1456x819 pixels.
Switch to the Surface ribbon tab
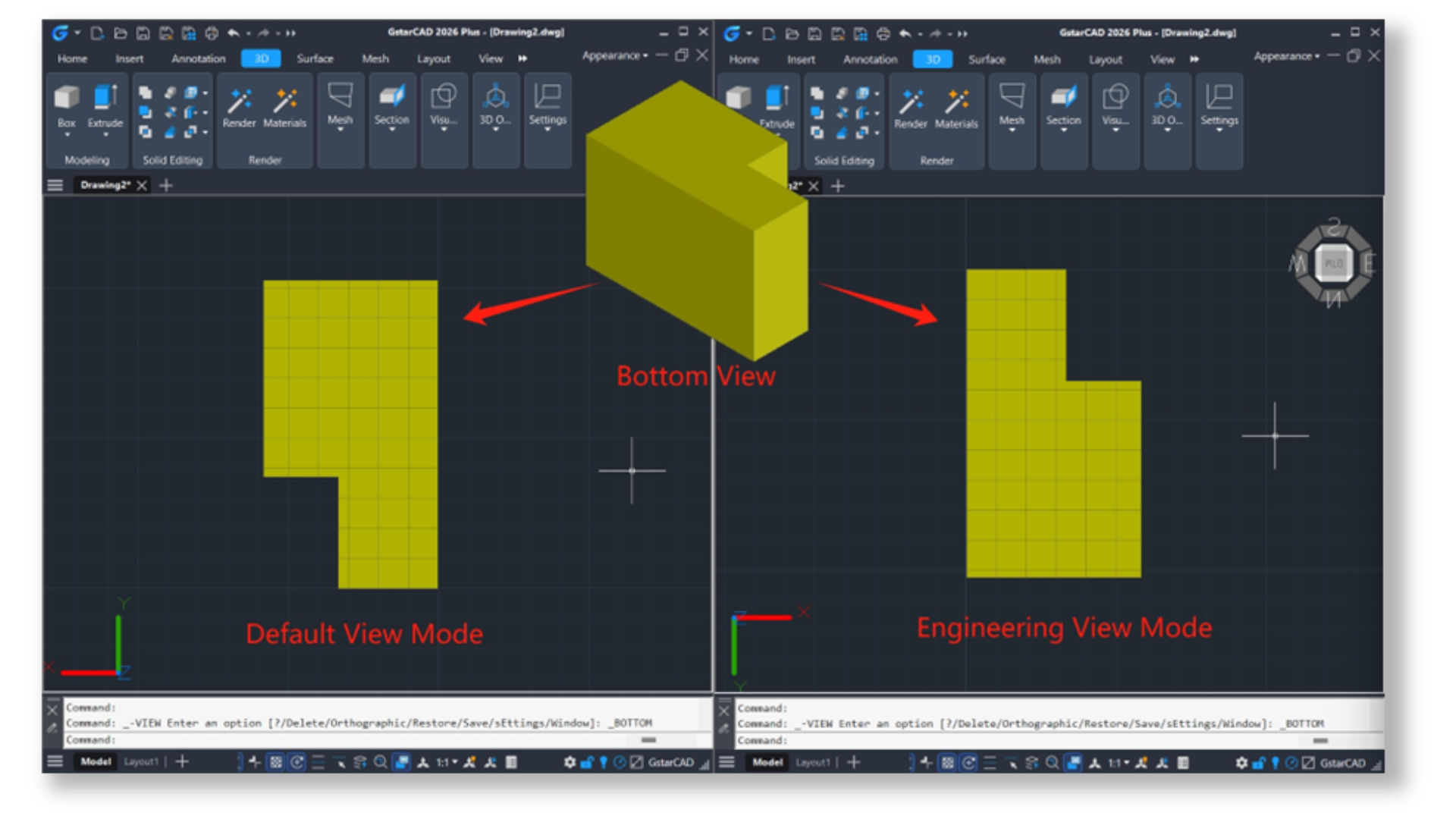pyautogui.click(x=316, y=58)
